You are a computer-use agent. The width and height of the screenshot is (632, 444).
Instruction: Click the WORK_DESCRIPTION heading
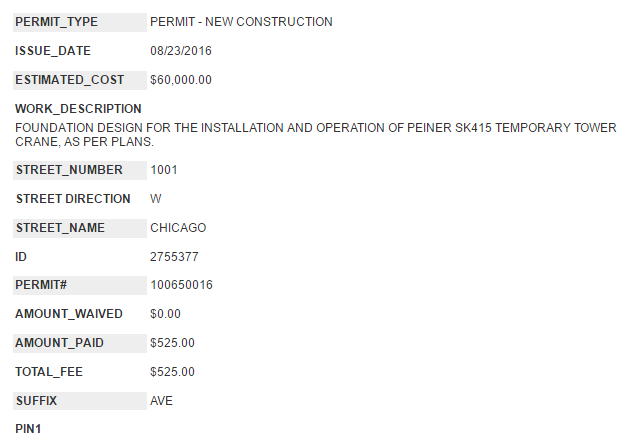(78, 108)
